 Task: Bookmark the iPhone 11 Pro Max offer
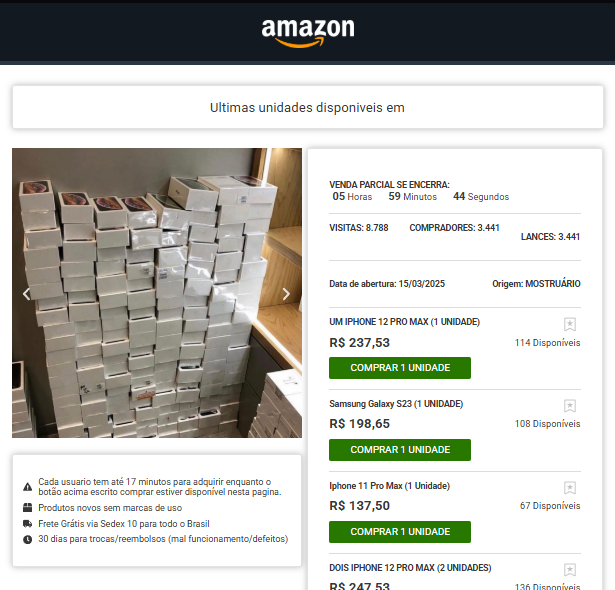click(570, 488)
